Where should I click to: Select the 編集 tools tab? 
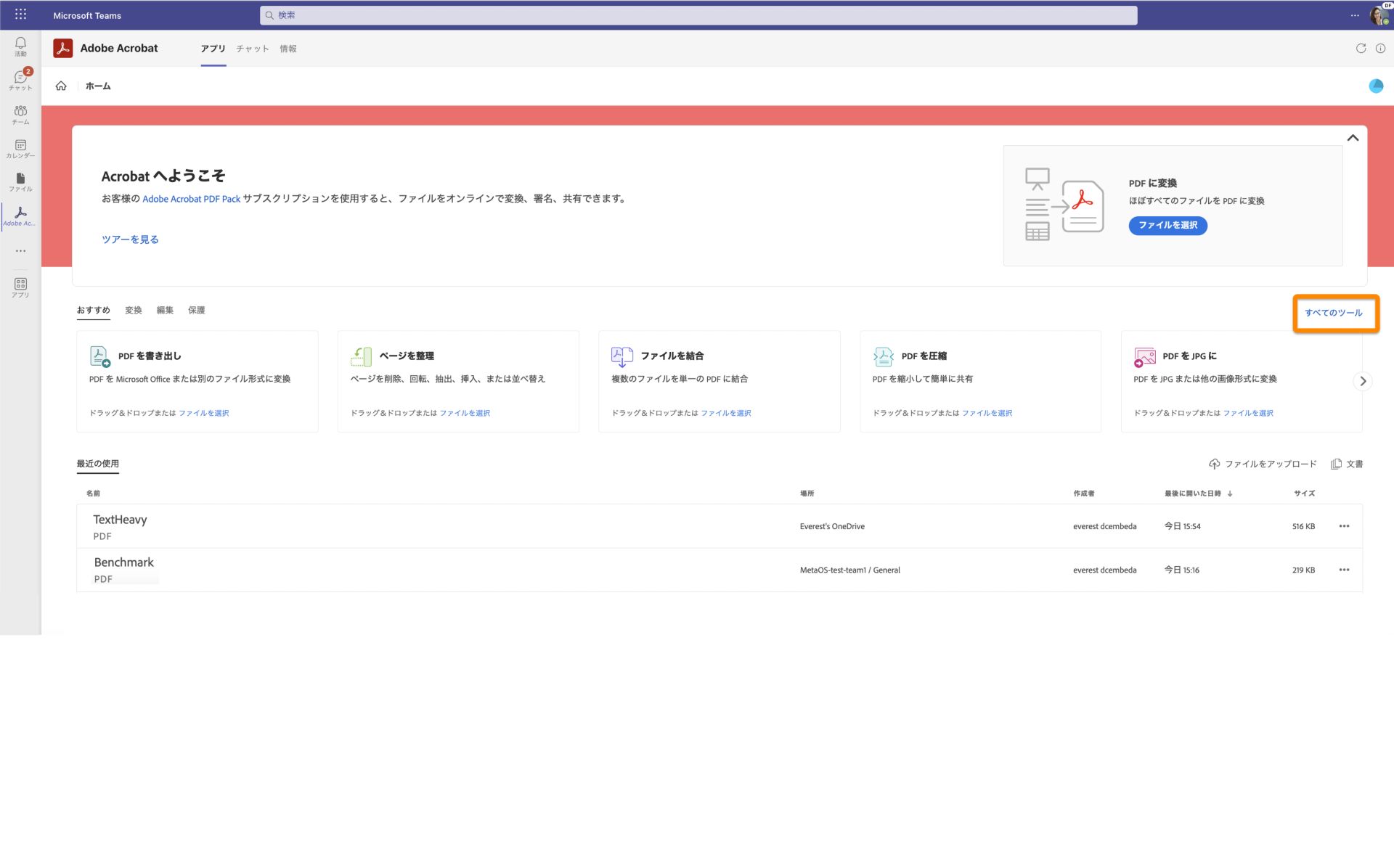pos(165,310)
